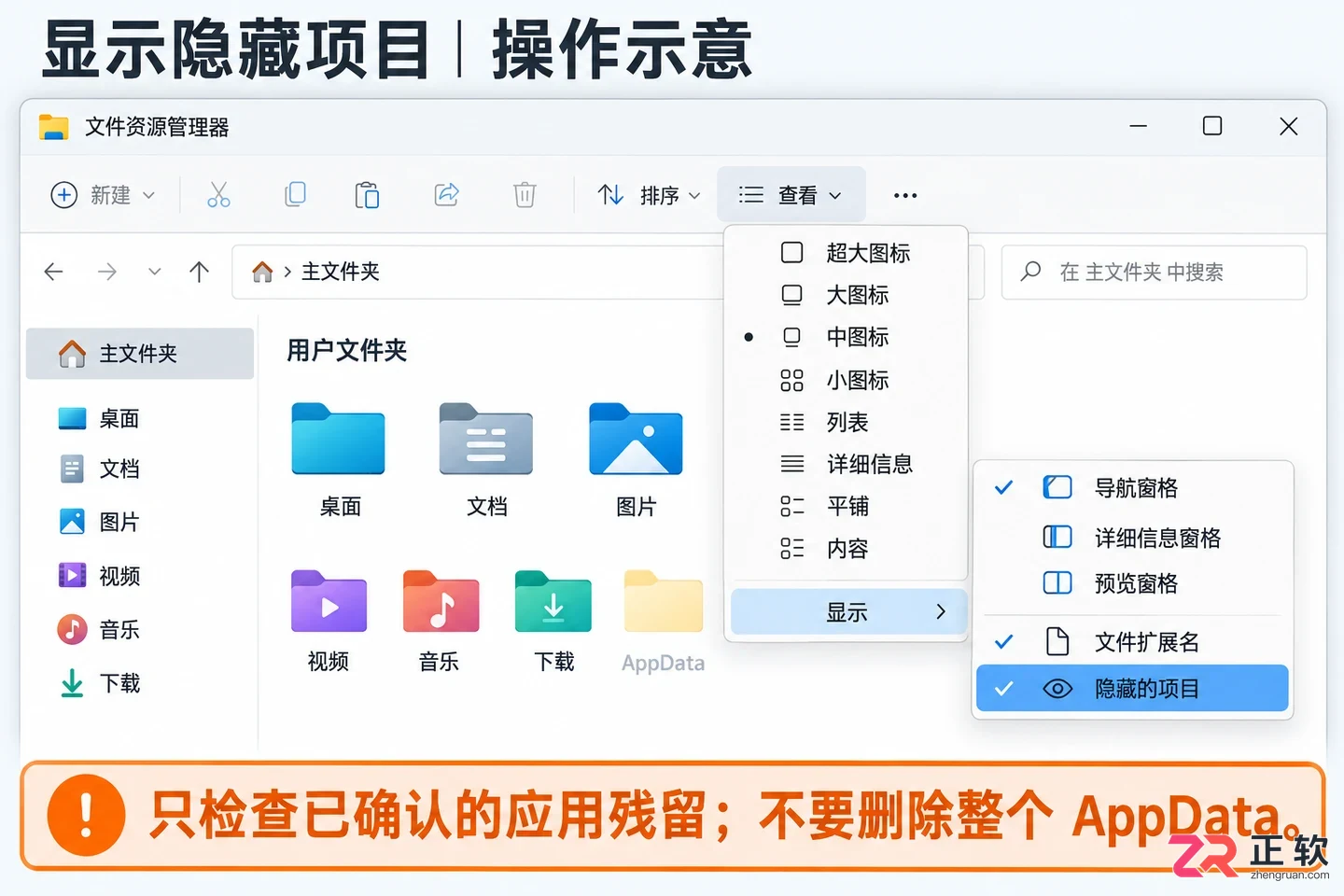
Task: Choose 列表 view option
Action: 847,422
